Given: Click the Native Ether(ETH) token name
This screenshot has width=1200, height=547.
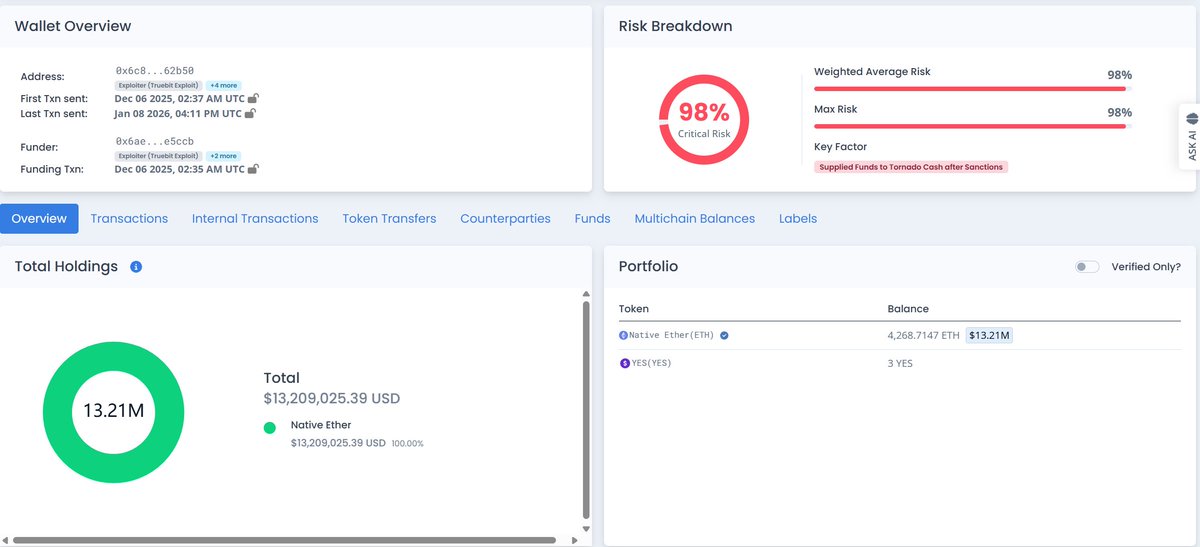Looking at the screenshot, I should 672,335.
